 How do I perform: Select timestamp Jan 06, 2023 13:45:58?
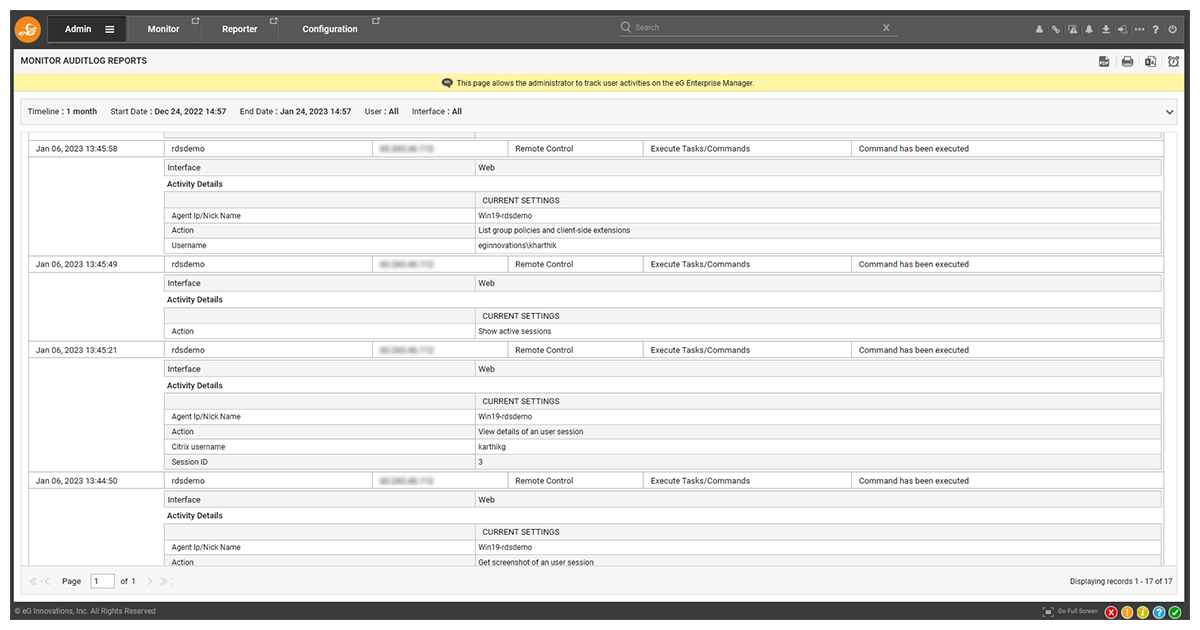tap(76, 149)
